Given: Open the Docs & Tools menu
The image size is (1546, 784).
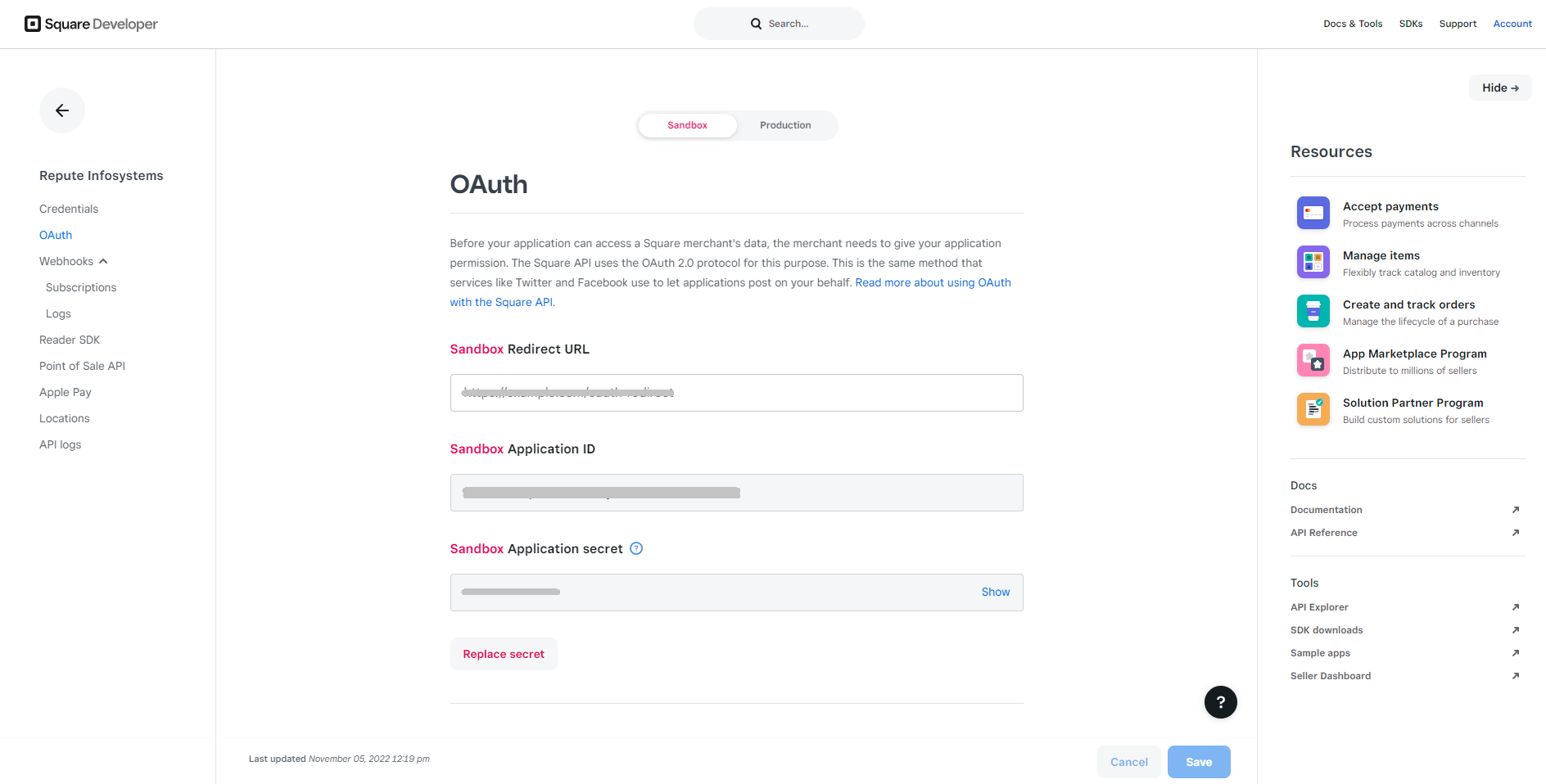Looking at the screenshot, I should [1353, 24].
